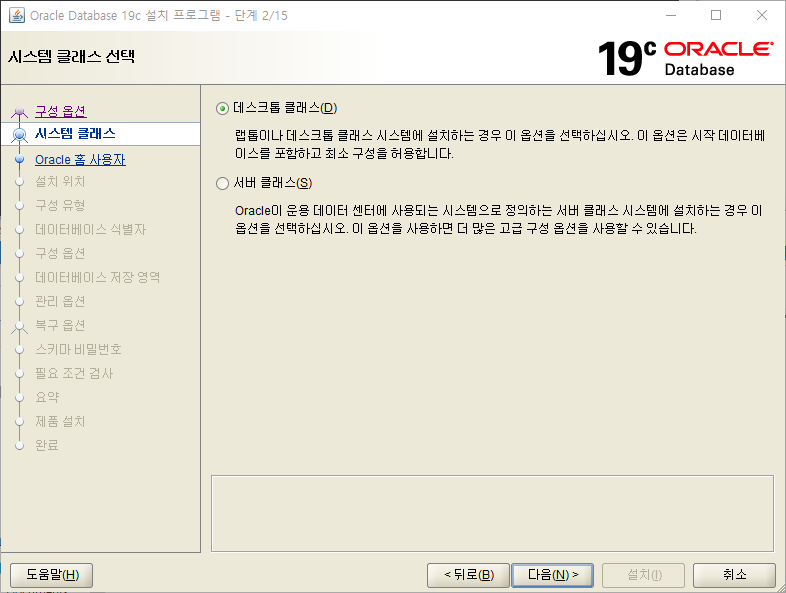Screen dimensions: 786x593
Task: Cancel installation with the 취소 button
Action: 734,574
